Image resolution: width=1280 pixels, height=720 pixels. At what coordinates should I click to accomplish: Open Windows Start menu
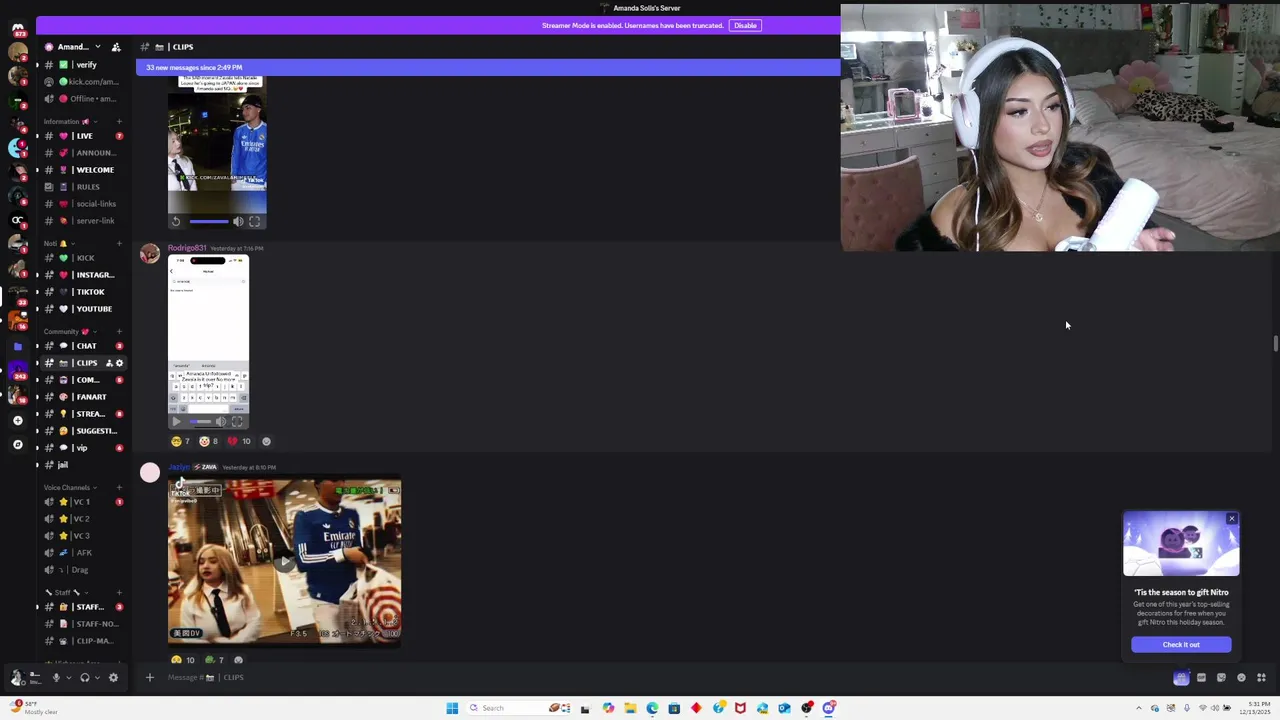pyautogui.click(x=452, y=708)
